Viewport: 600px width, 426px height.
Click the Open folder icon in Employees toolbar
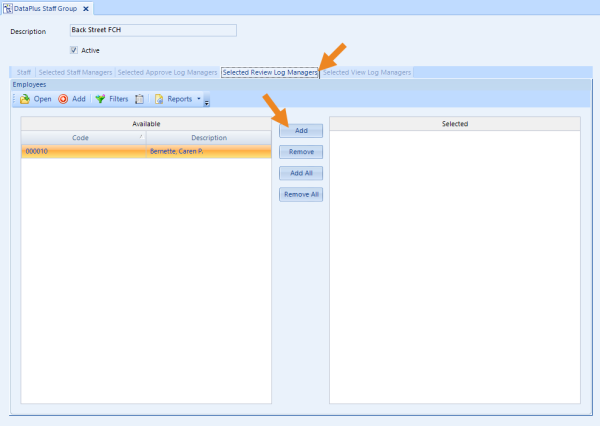tap(25, 99)
